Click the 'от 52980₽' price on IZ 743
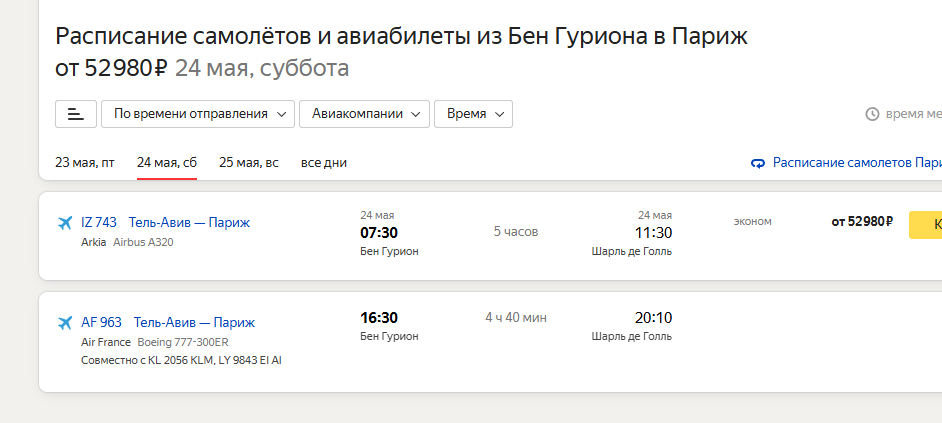The height and width of the screenshot is (423, 942). (x=862, y=222)
